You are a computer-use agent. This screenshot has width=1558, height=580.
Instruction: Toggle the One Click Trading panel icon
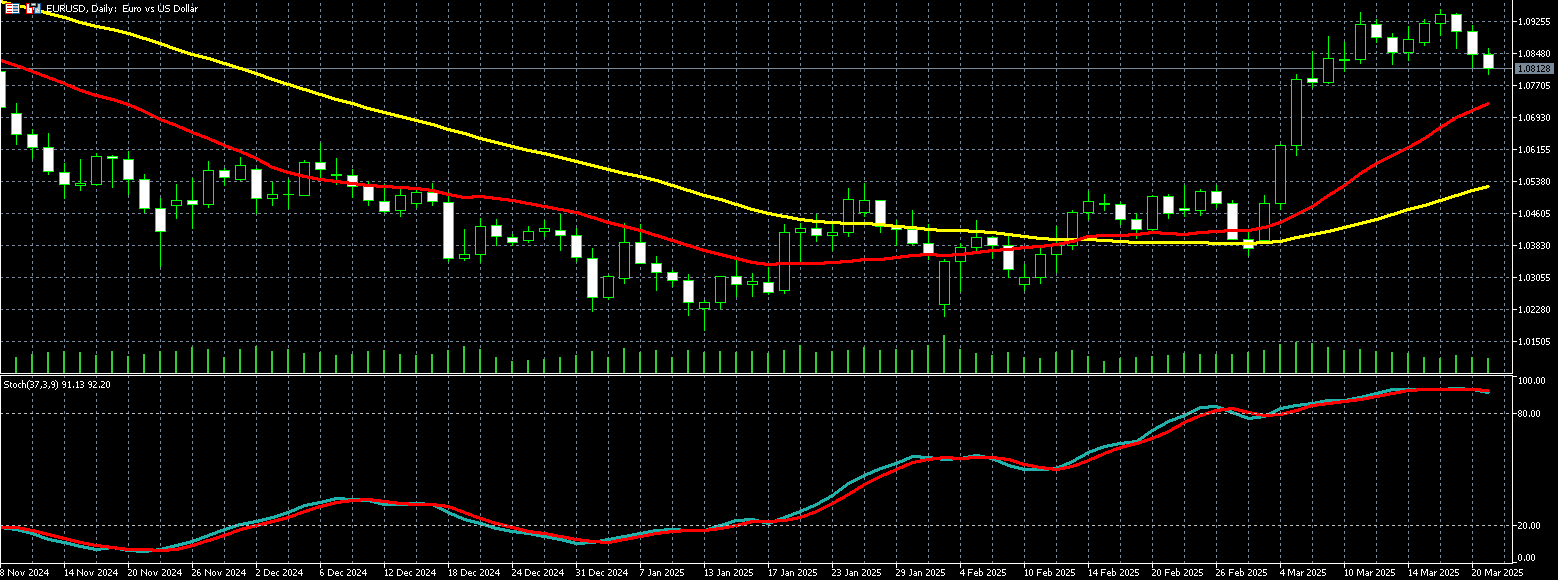click(x=31, y=8)
